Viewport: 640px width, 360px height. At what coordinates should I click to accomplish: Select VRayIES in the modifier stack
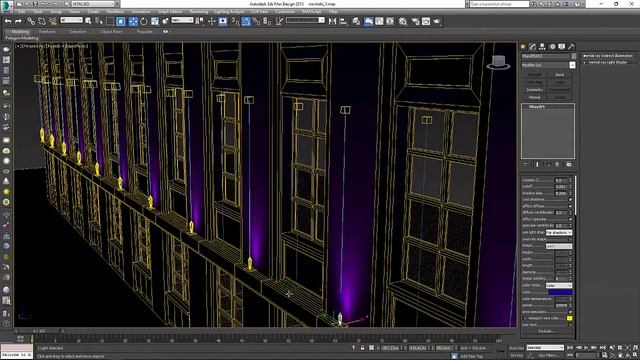[x=537, y=107]
